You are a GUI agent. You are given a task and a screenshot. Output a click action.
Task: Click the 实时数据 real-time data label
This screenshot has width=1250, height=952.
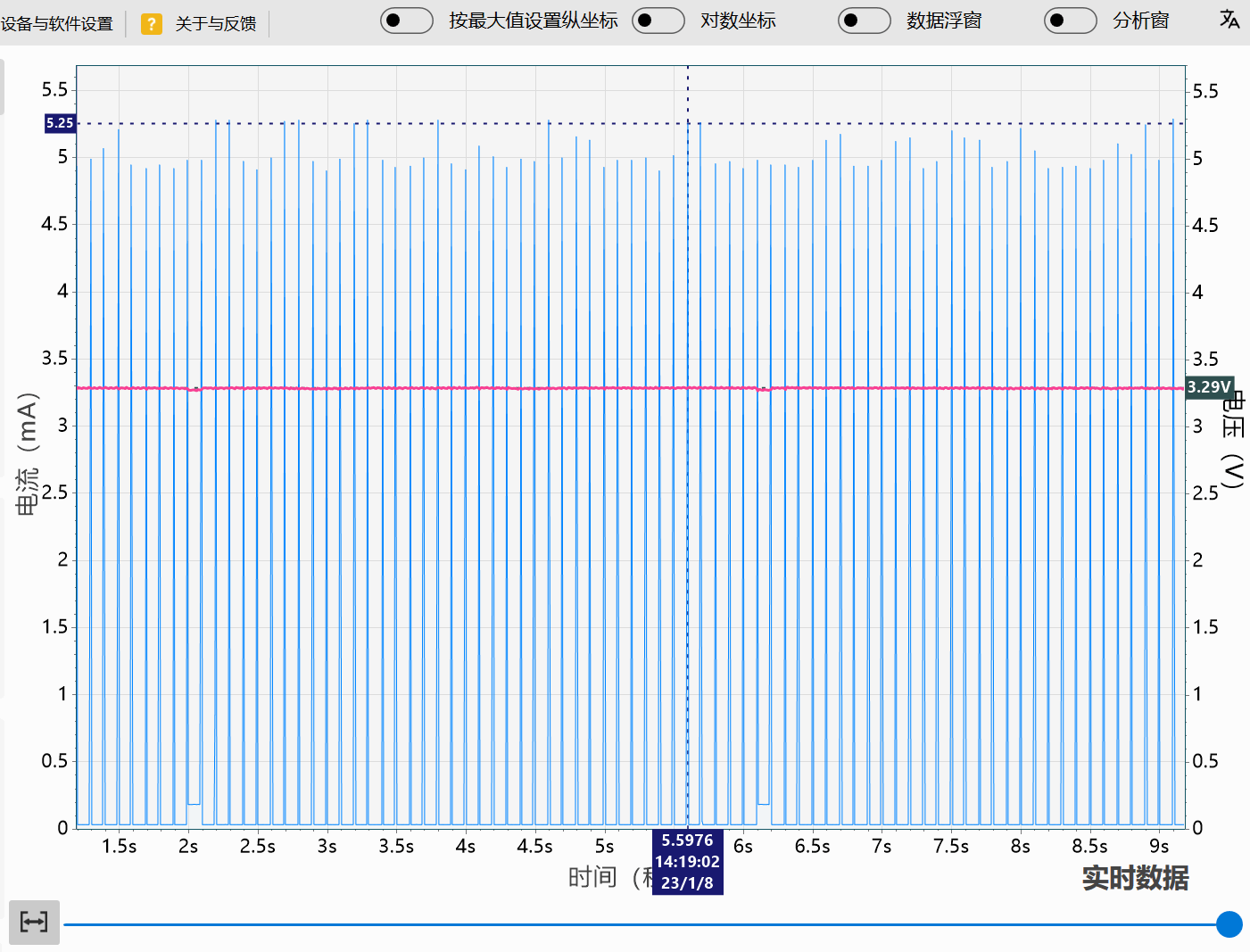point(1135,878)
